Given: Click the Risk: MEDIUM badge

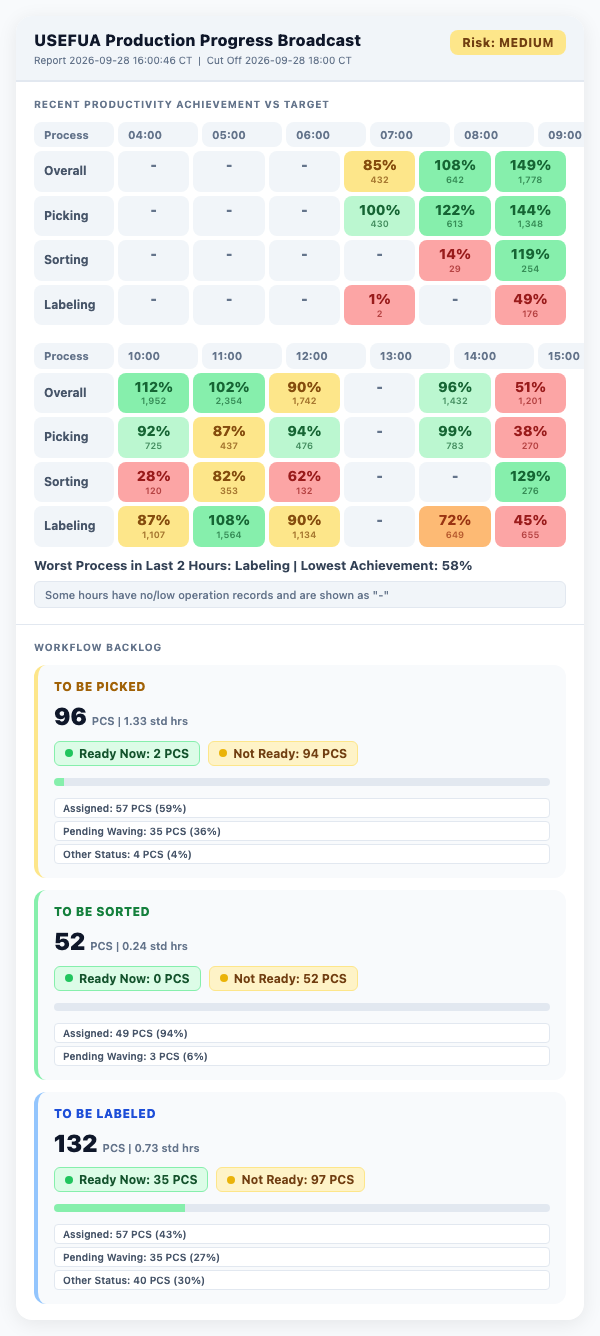Looking at the screenshot, I should [x=508, y=43].
